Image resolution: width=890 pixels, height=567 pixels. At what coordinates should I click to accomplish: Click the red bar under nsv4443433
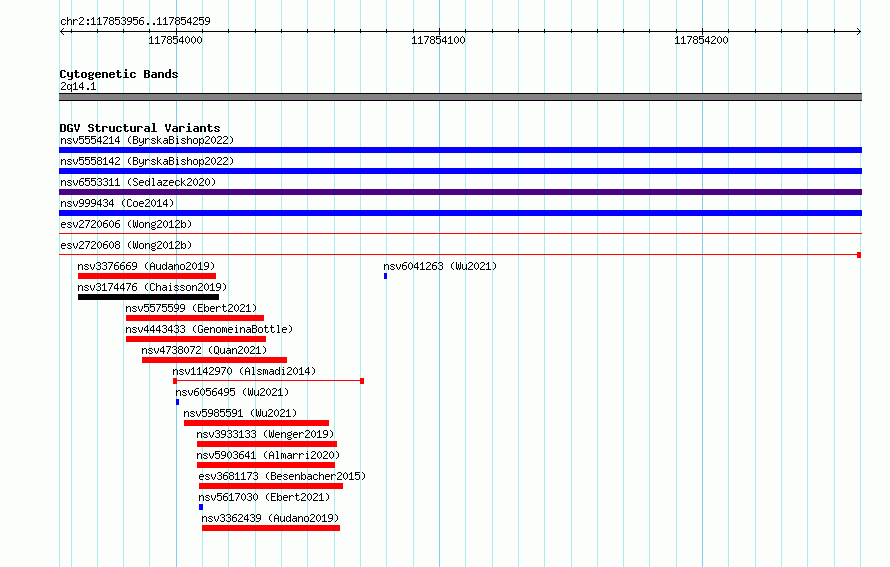[x=196, y=339]
